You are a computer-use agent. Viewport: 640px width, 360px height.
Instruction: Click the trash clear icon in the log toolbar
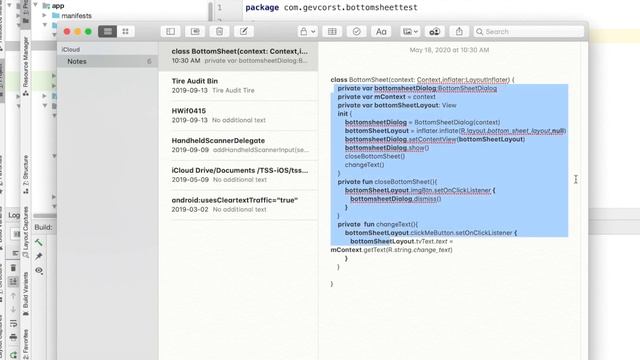tap(13, 268)
